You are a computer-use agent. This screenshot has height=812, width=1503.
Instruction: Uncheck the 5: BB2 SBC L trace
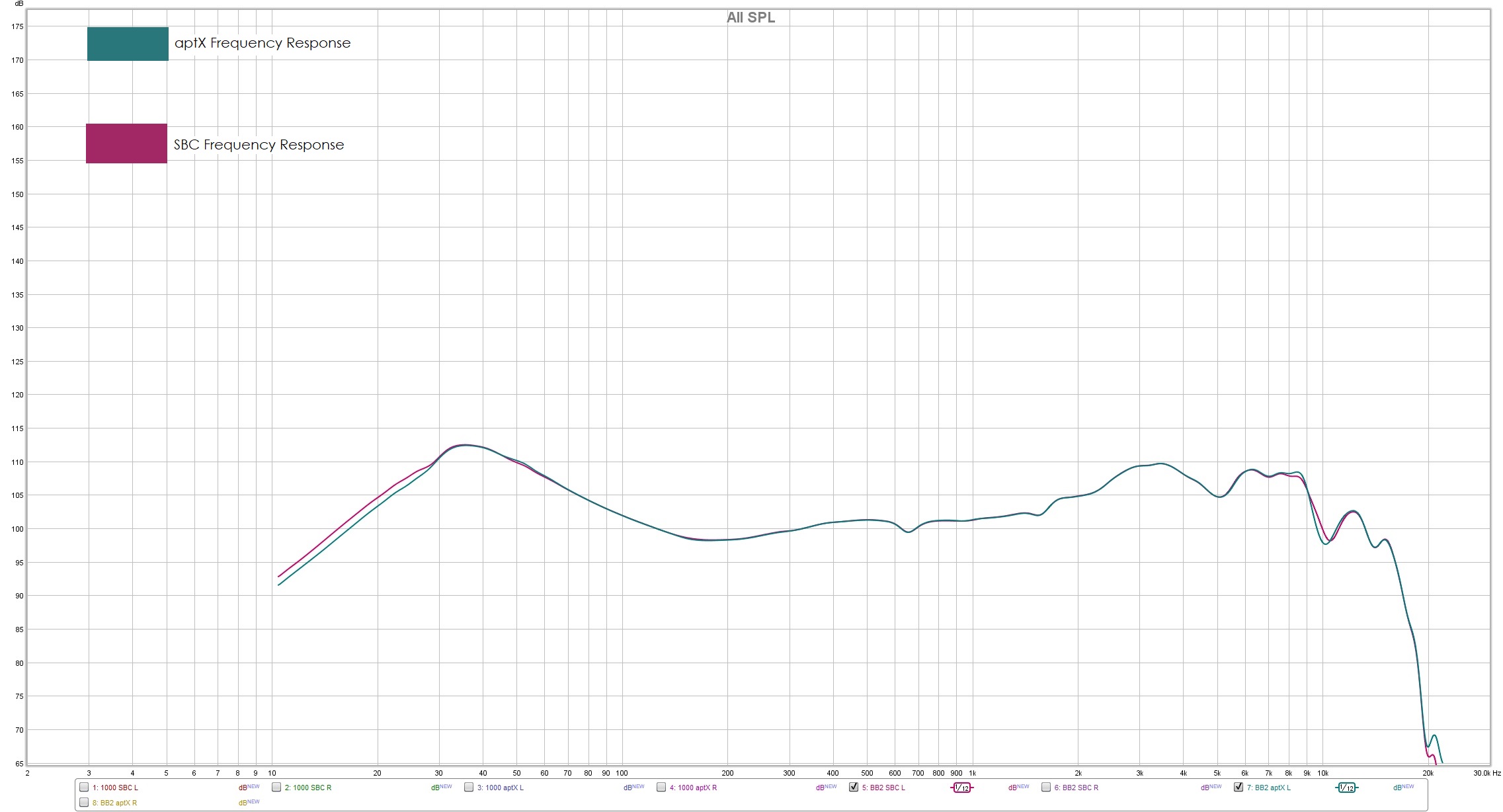tap(854, 787)
